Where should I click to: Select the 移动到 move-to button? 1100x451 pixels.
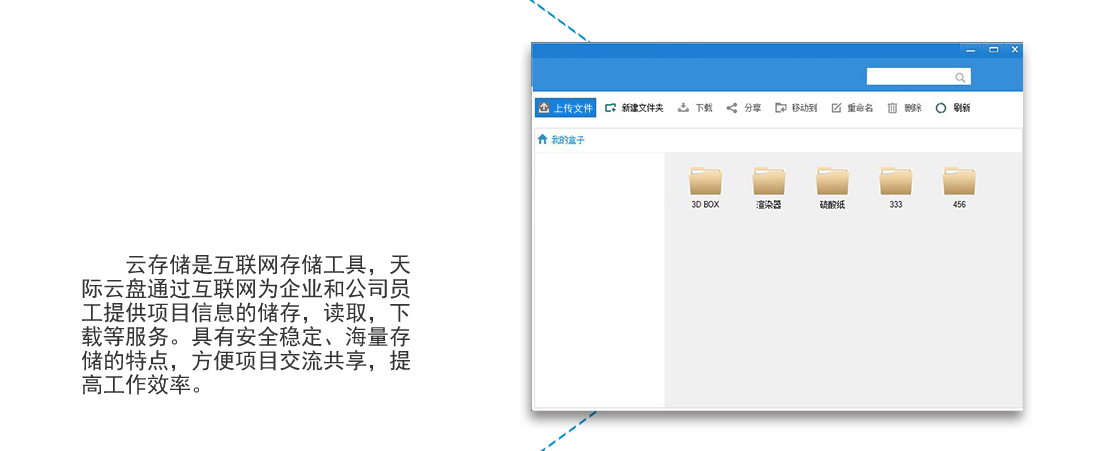[x=796, y=108]
